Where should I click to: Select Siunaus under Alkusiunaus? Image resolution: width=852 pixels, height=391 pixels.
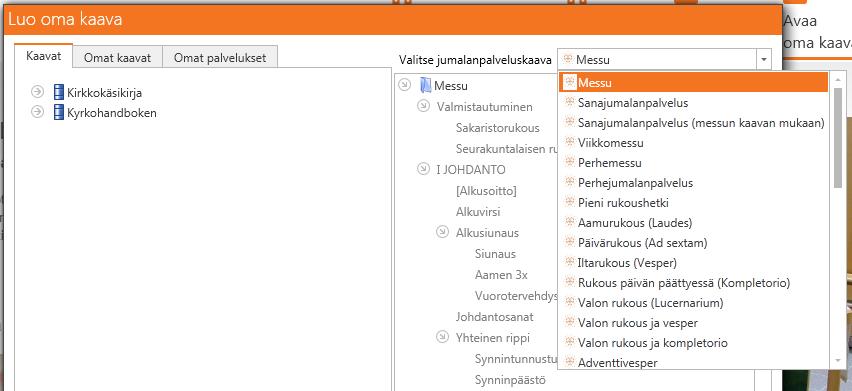click(495, 254)
